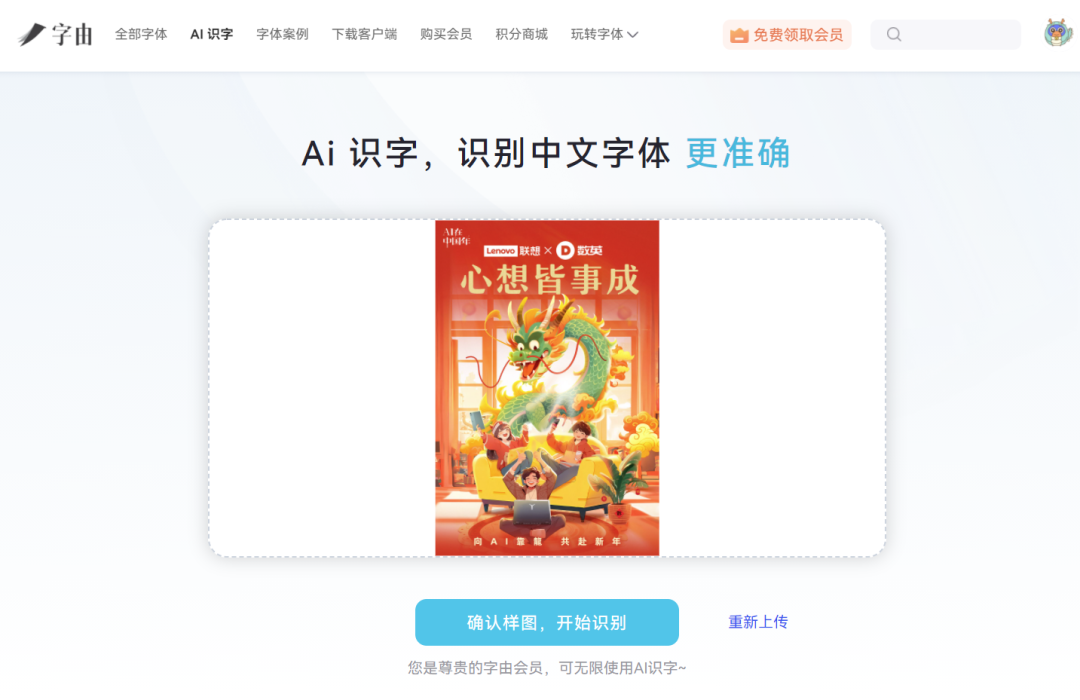Click the 心想皆事成 title in poster
Screen dimensions: 1080x700
(x=550, y=280)
